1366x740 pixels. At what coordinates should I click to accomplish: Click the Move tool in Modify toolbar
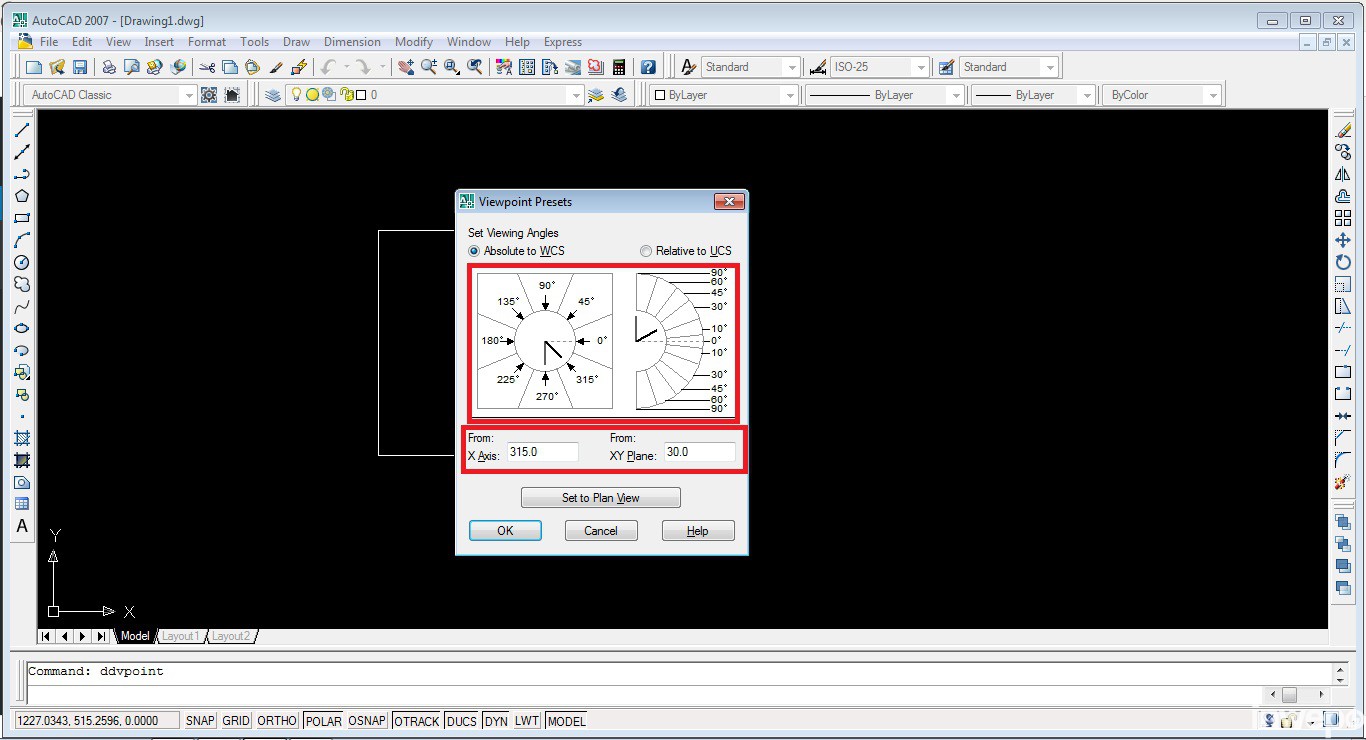tap(1343, 240)
